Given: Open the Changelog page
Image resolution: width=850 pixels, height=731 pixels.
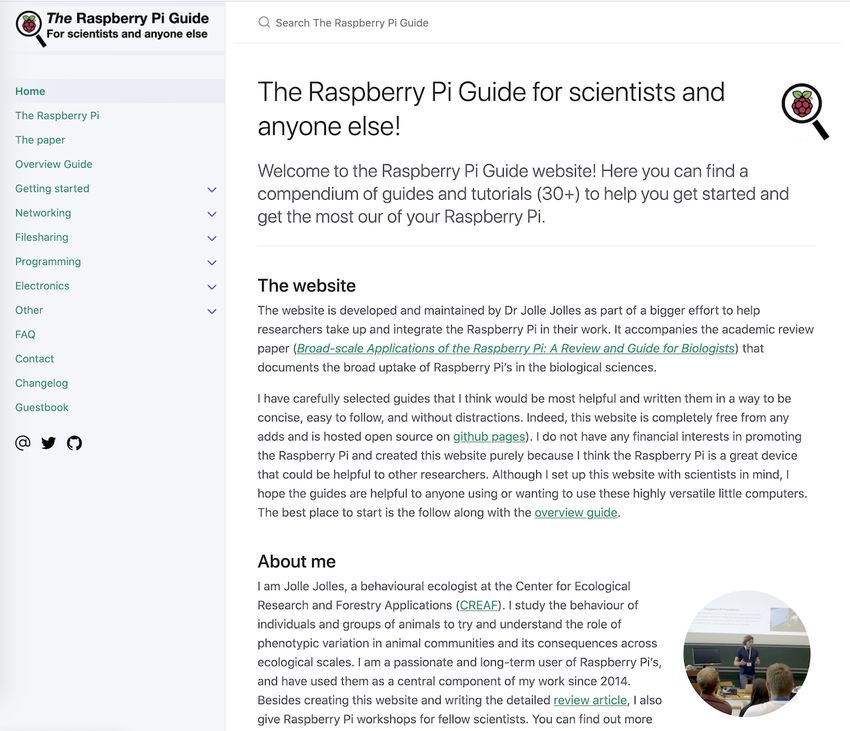Looking at the screenshot, I should (42, 383).
